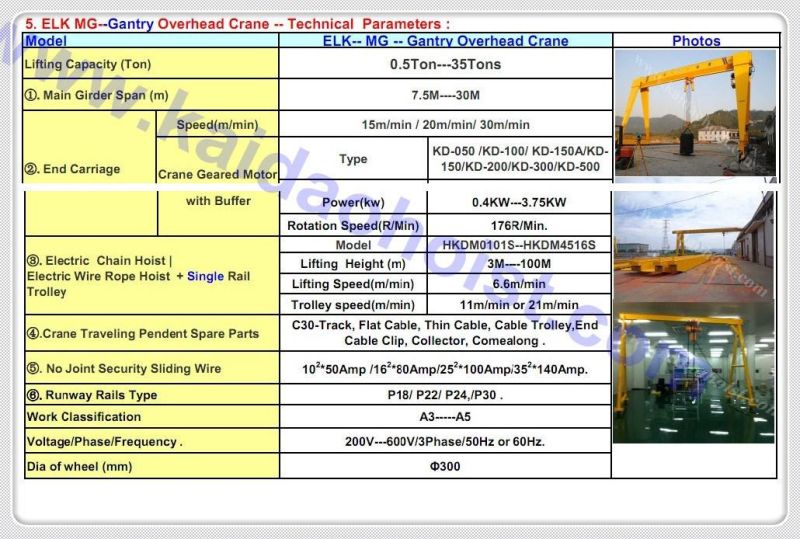Viewport: 800px width, 539px height.
Task: Click 'Crane Traveling Pendent Spare Parts' label
Action: 143,333
